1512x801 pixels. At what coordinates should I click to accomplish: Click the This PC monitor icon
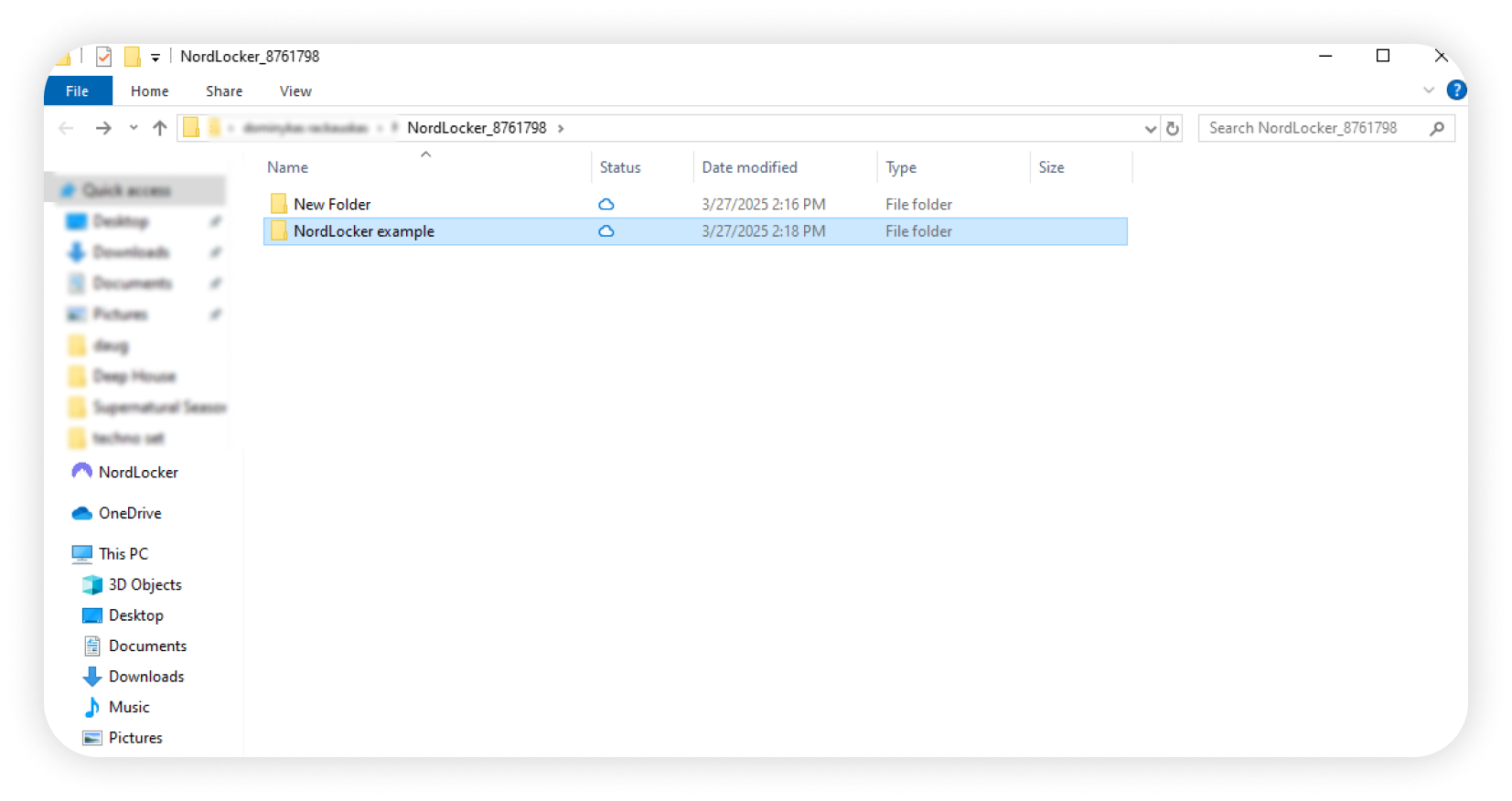point(82,554)
